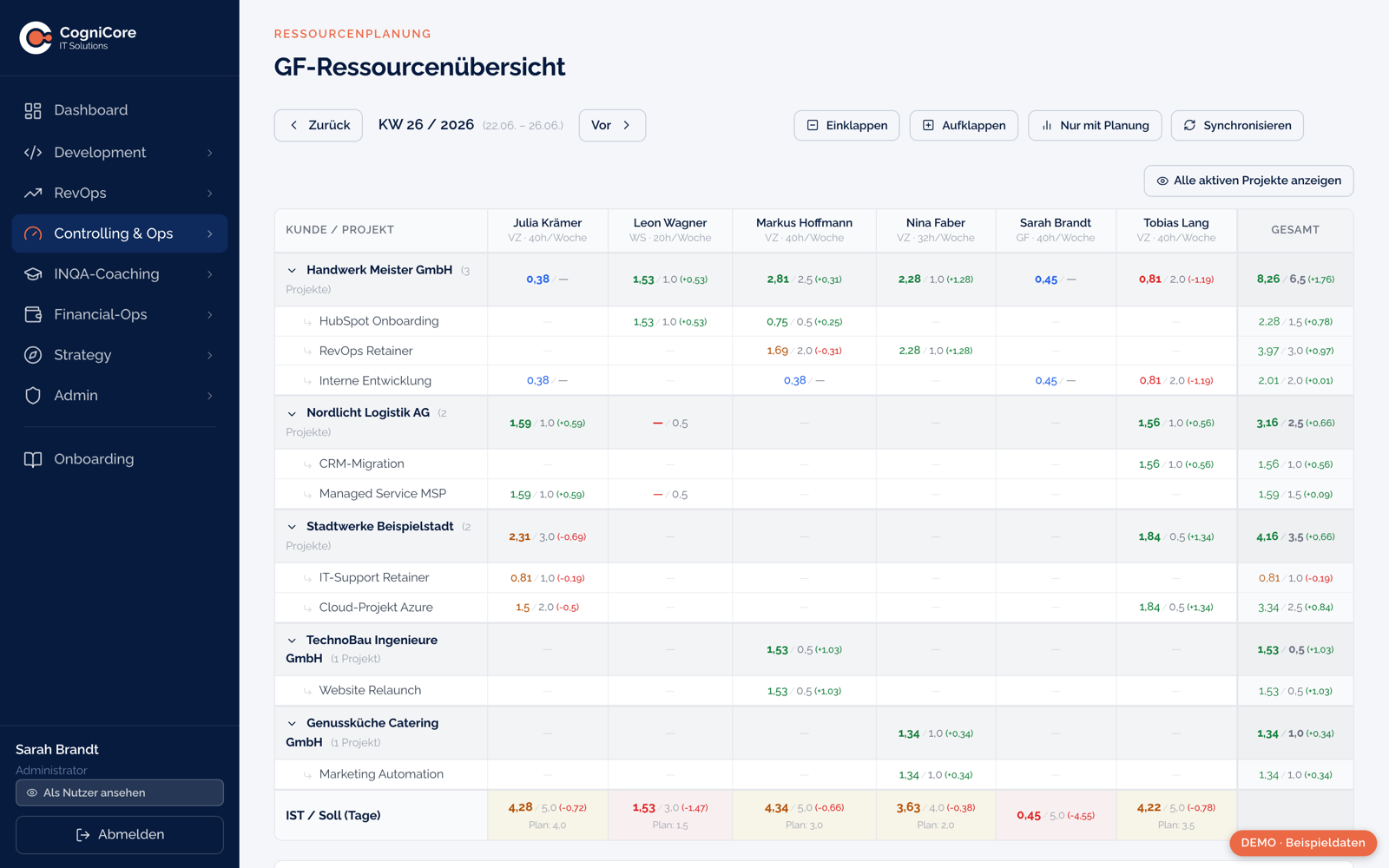
Task: Open the Dashboard menu item
Action: coord(120,110)
